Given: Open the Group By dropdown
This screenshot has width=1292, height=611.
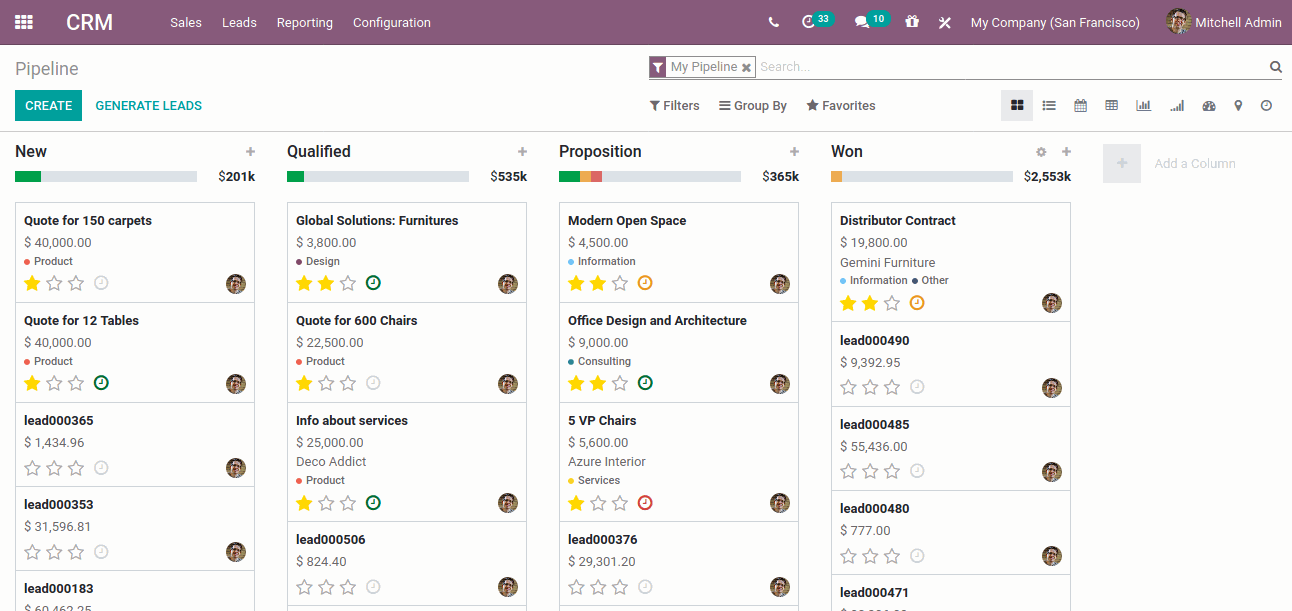Looking at the screenshot, I should pos(753,105).
